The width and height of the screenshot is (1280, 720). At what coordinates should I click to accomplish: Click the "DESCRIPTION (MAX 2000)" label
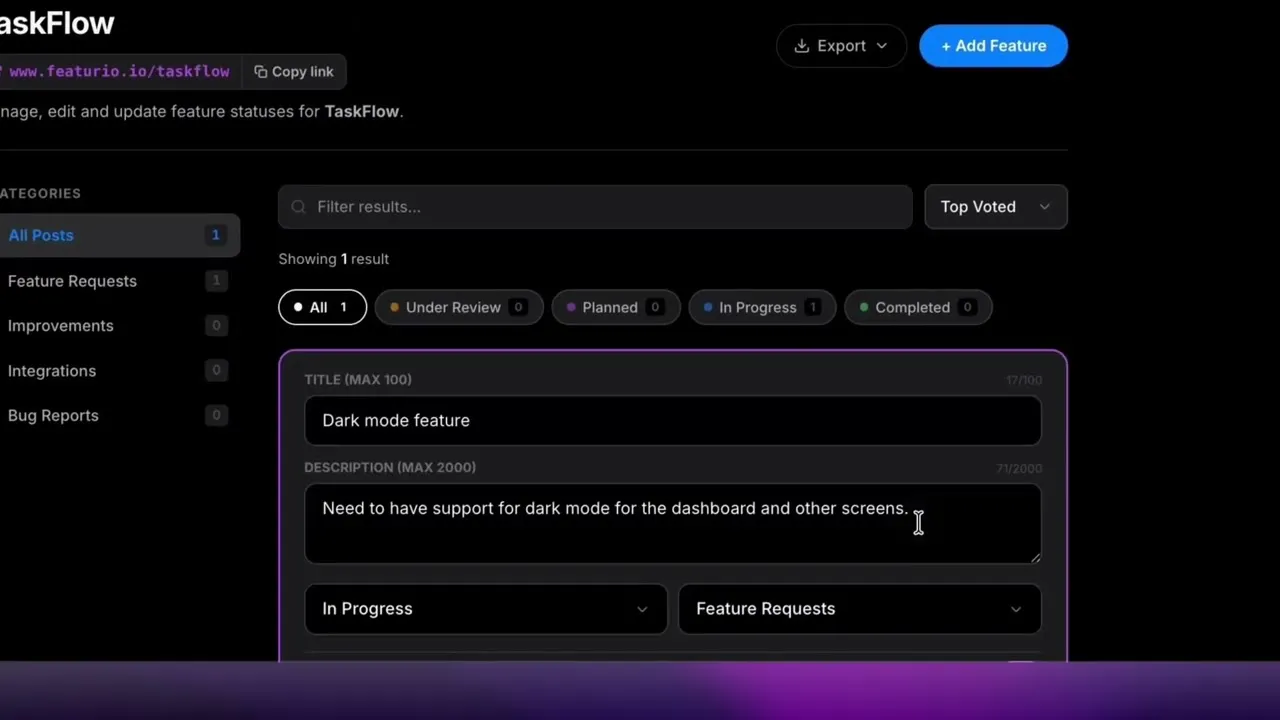[390, 467]
